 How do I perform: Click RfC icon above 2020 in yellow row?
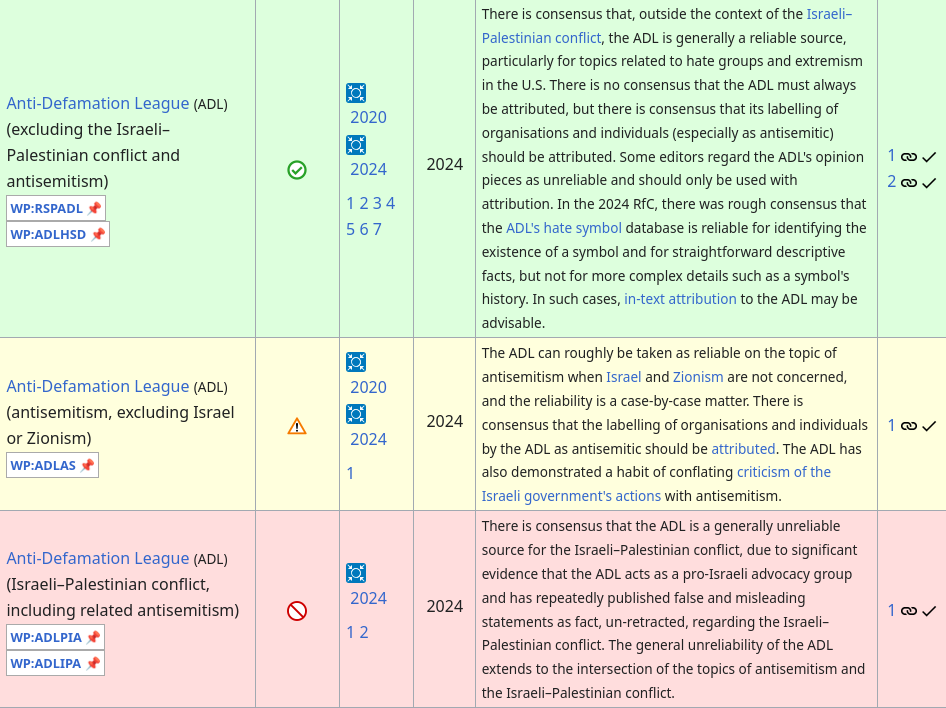356,362
